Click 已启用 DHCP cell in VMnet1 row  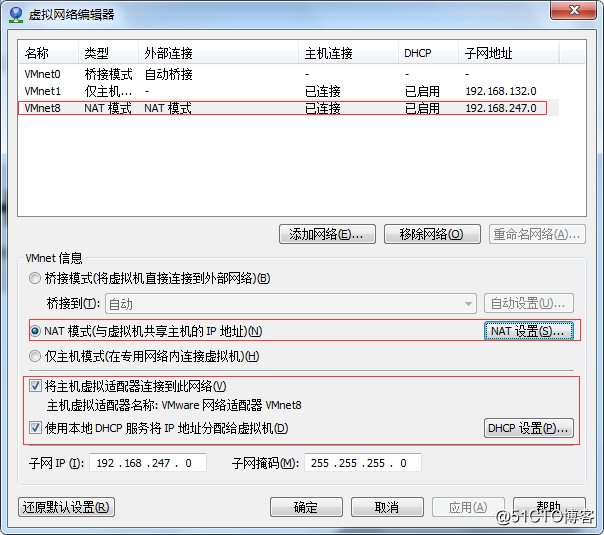click(x=422, y=91)
